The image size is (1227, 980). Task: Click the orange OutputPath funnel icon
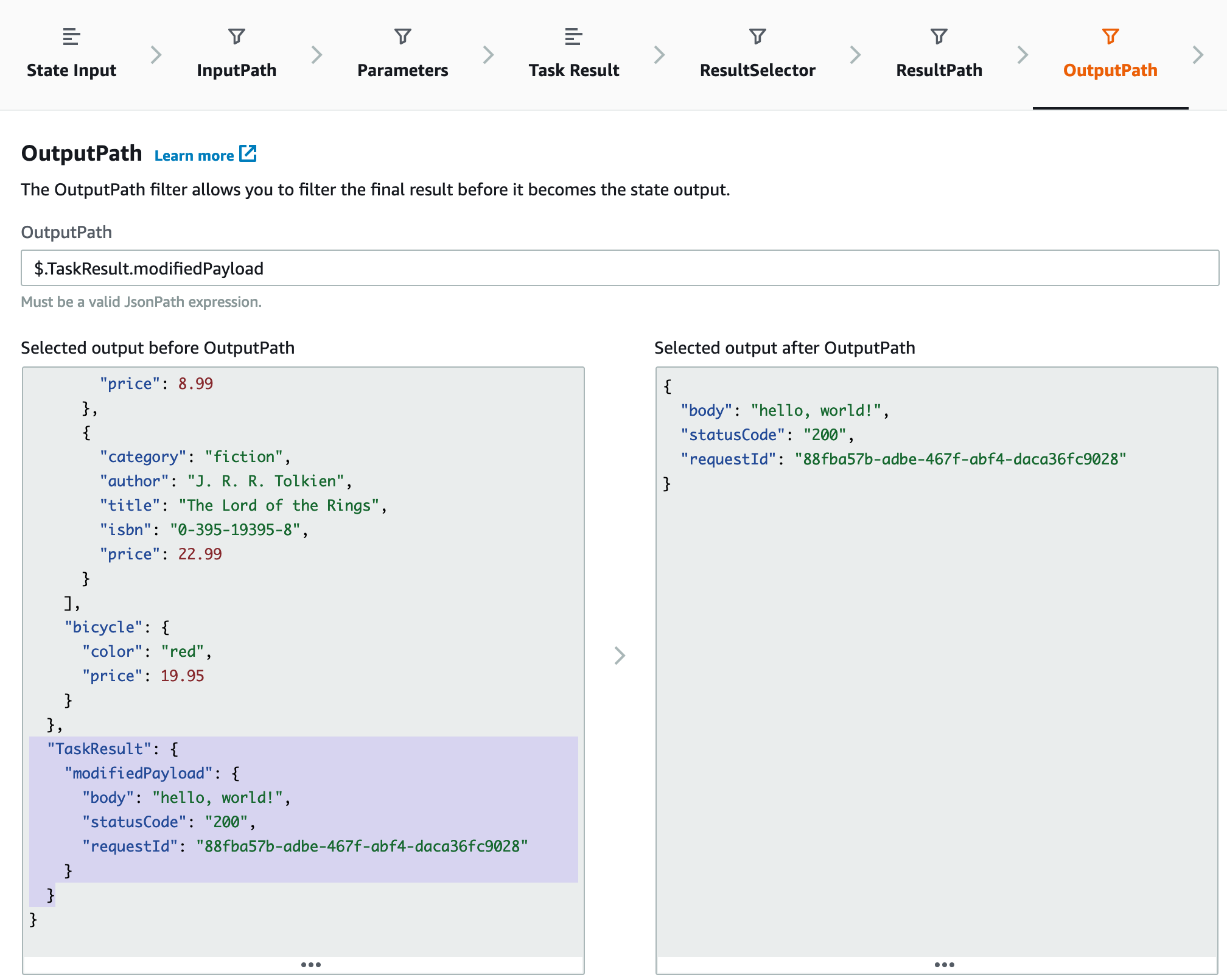pyautogui.click(x=1110, y=37)
